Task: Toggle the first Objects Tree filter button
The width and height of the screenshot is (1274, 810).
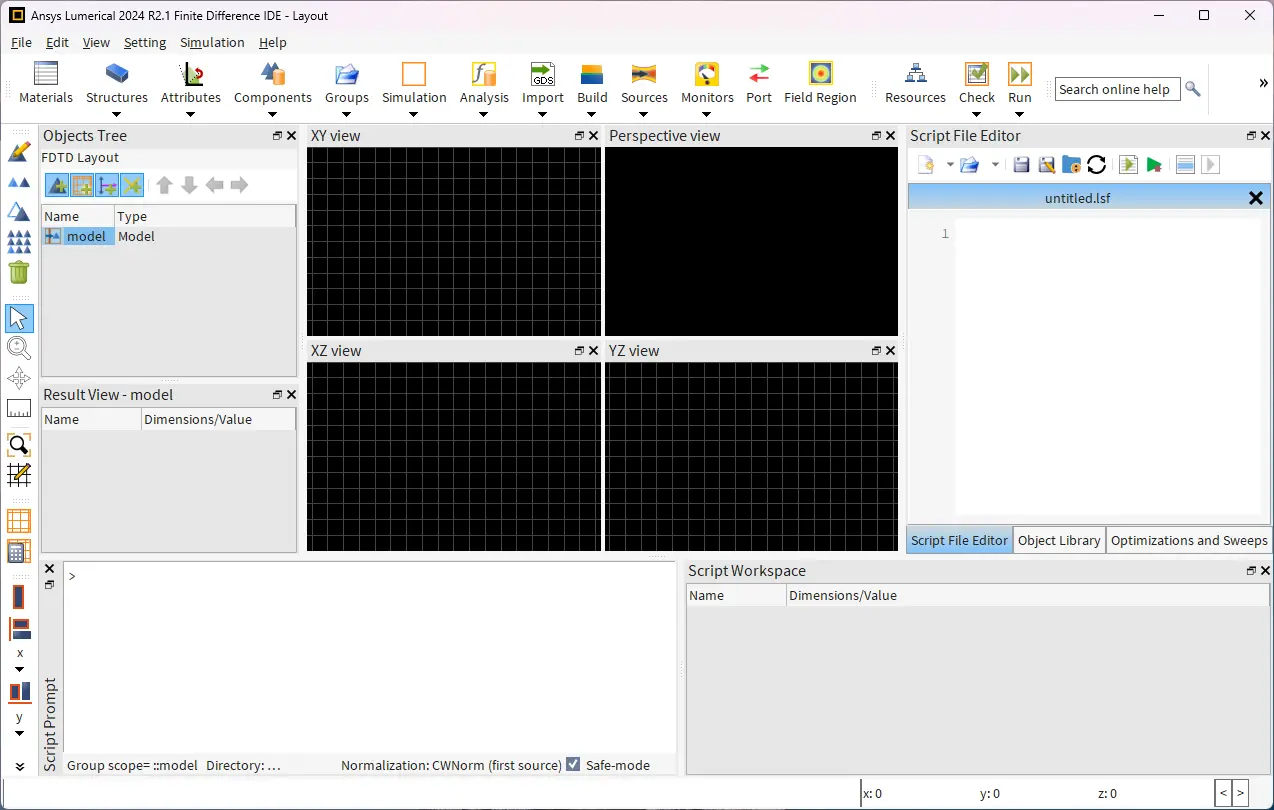Action: tap(57, 185)
